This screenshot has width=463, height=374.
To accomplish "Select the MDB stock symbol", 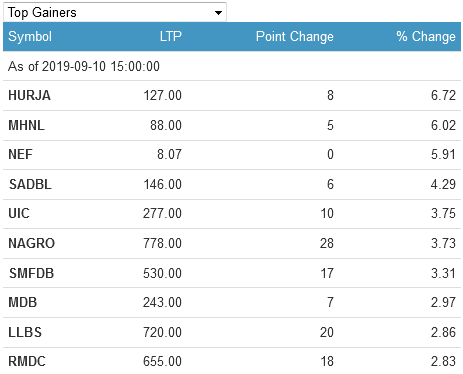I will coord(22,302).
